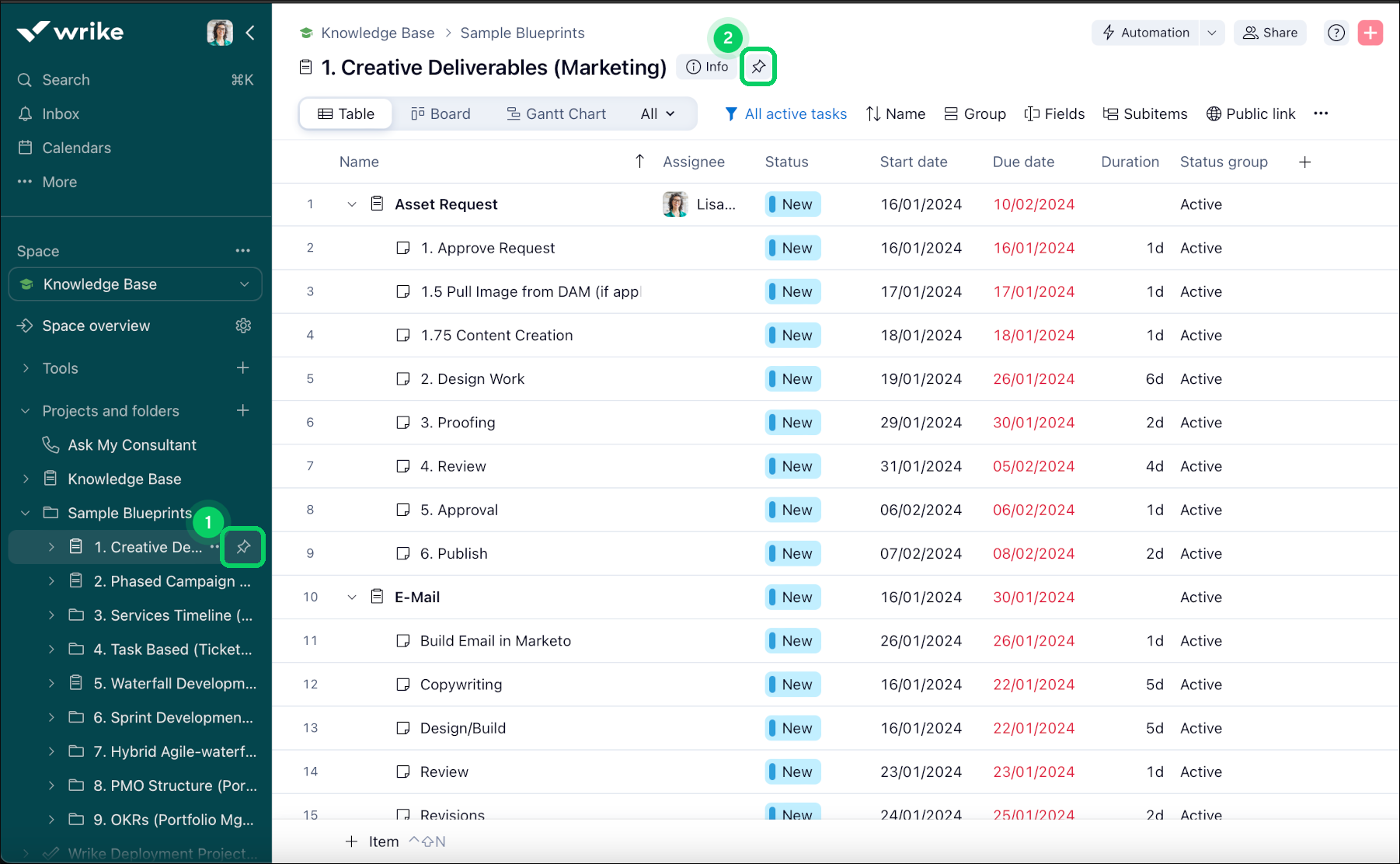
Task: Pin the project using the header pin icon
Action: [758, 67]
